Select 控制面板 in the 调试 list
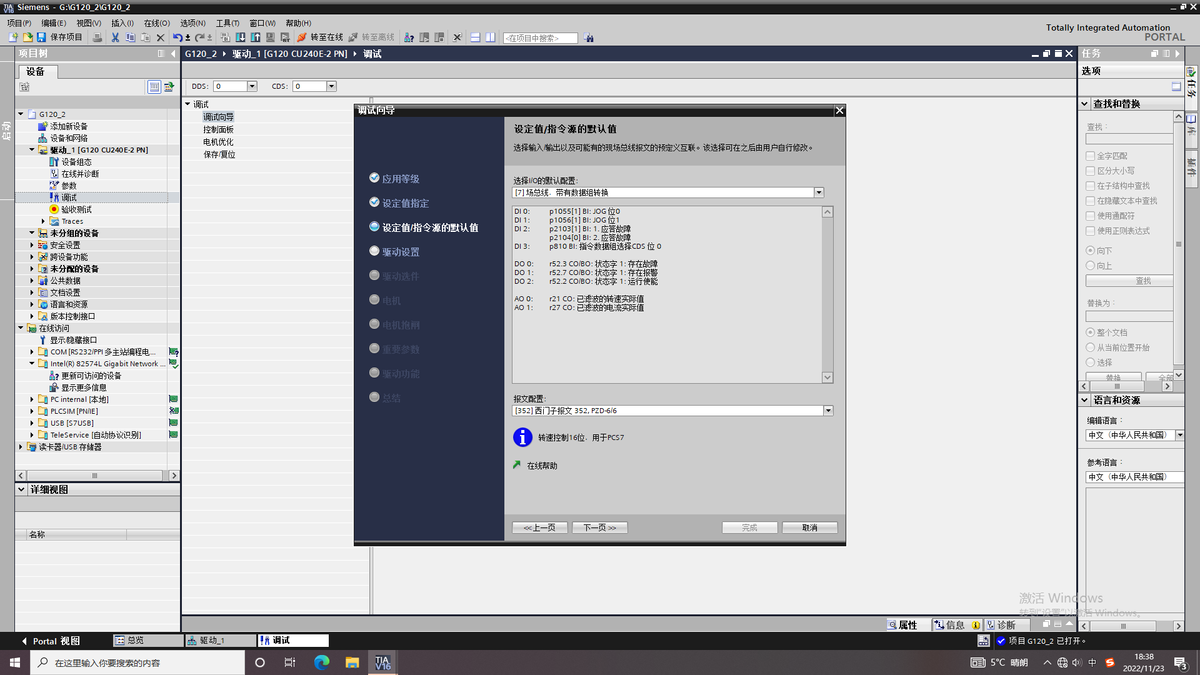Viewport: 1200px width, 675px height. coord(218,130)
